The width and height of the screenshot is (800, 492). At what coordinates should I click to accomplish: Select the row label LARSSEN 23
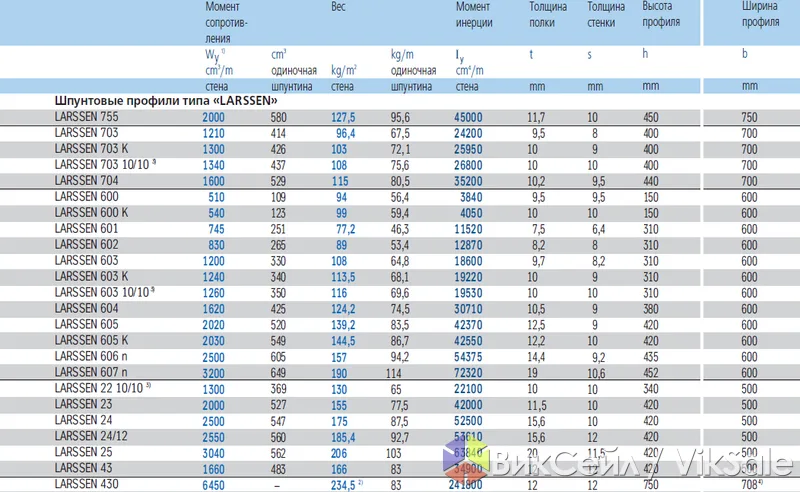(x=83, y=404)
